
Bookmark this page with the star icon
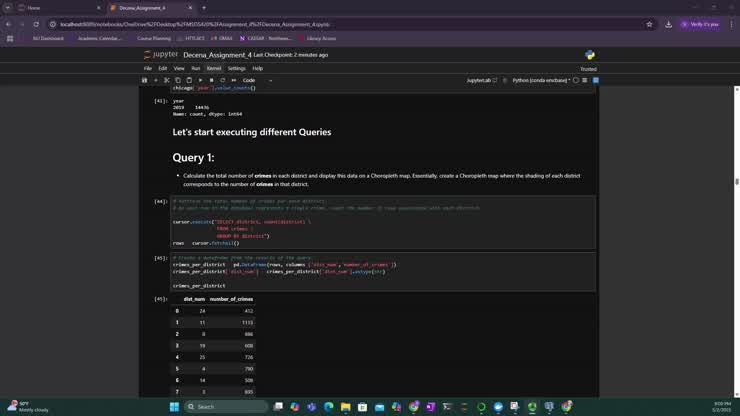[649, 24]
